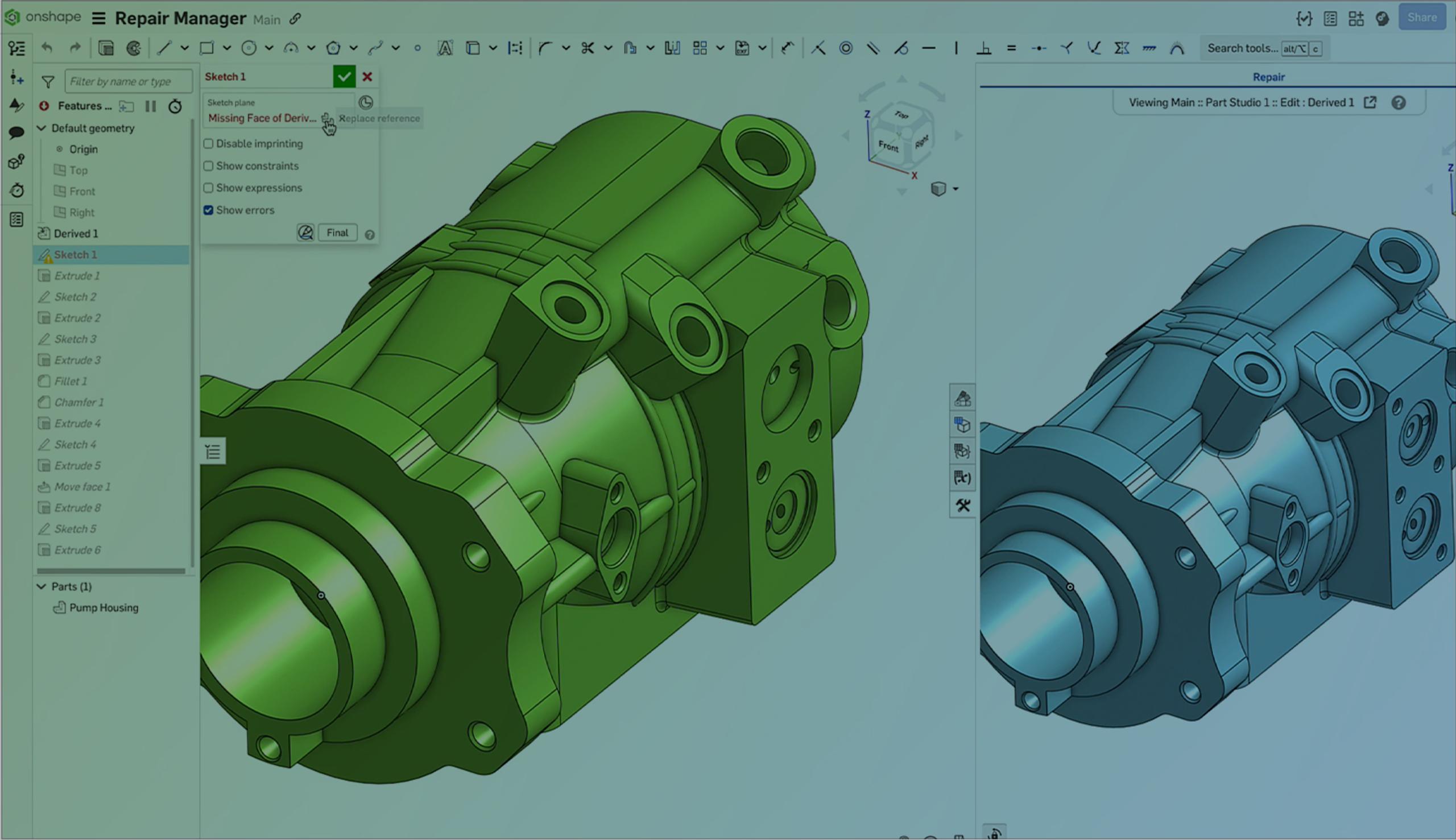1456x840 pixels.
Task: Check Show constraints in the Sketch 1 dialog
Action: (208, 165)
